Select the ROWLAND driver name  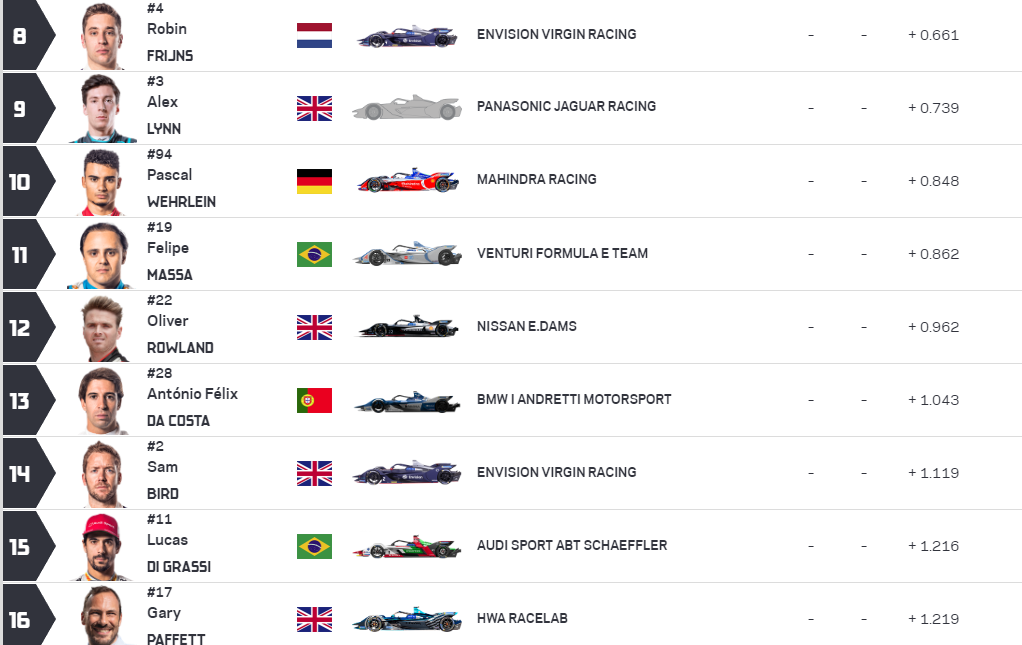coord(180,348)
